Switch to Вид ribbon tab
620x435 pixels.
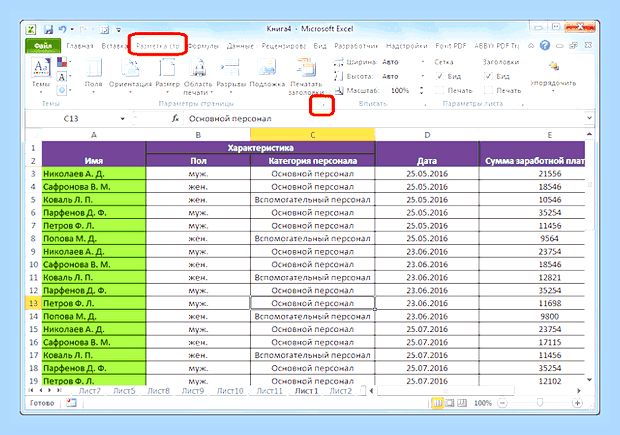320,46
